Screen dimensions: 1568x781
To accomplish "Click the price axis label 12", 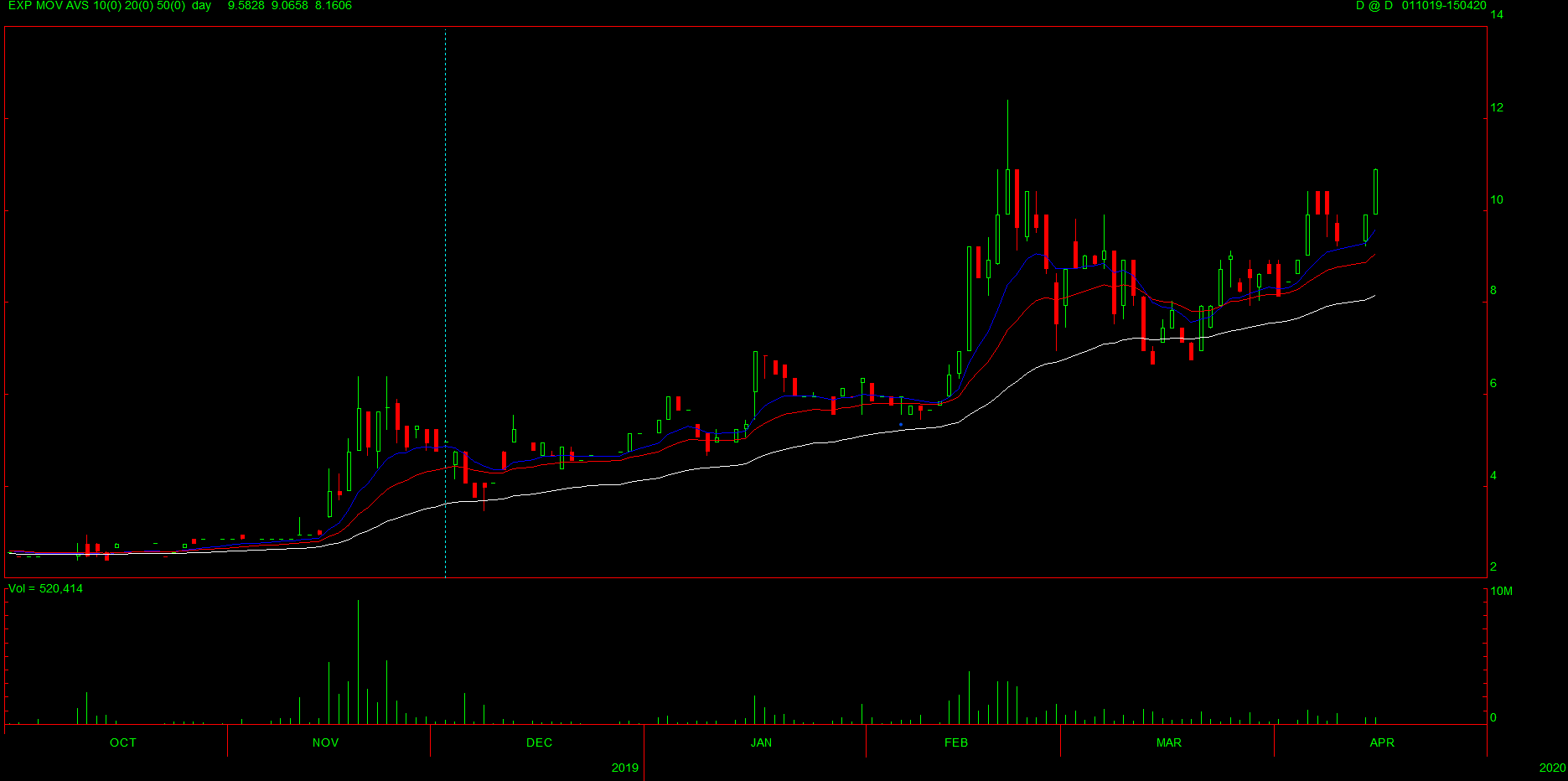I will 1497,107.
